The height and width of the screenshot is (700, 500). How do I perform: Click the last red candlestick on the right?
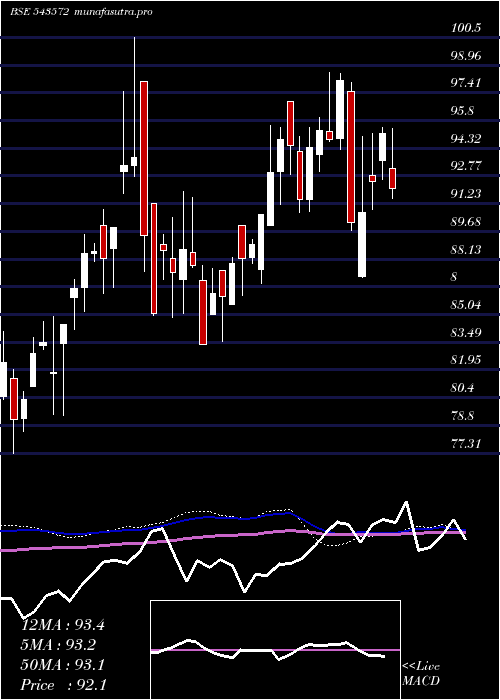coord(392,178)
